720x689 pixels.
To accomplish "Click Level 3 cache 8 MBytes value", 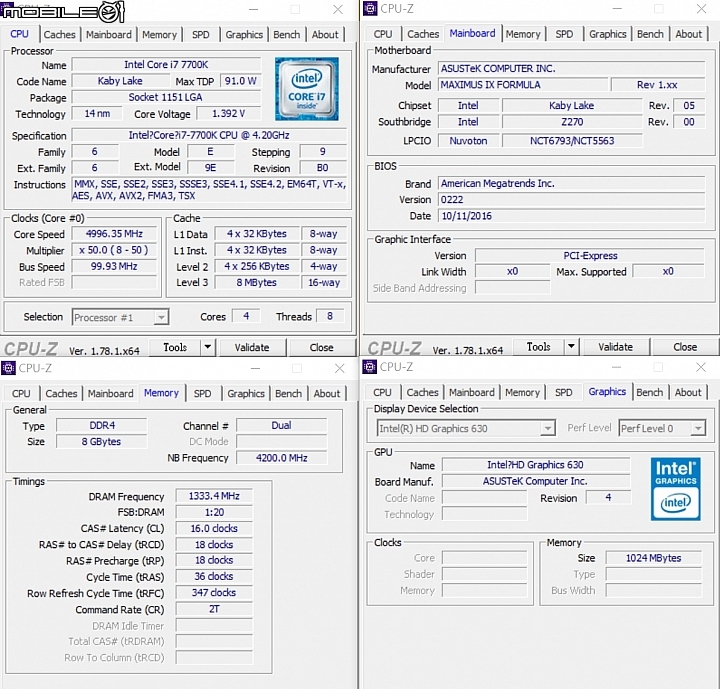I will [x=257, y=282].
